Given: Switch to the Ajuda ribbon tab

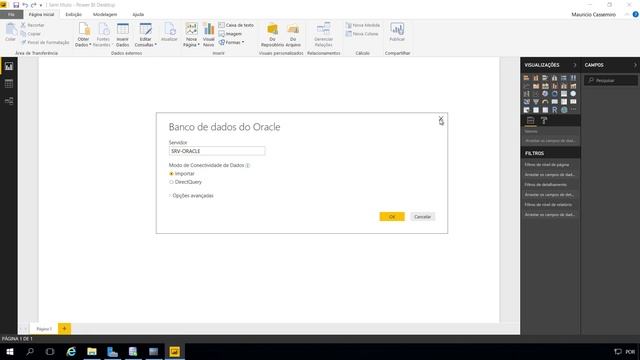Looking at the screenshot, I should pyautogui.click(x=138, y=15).
